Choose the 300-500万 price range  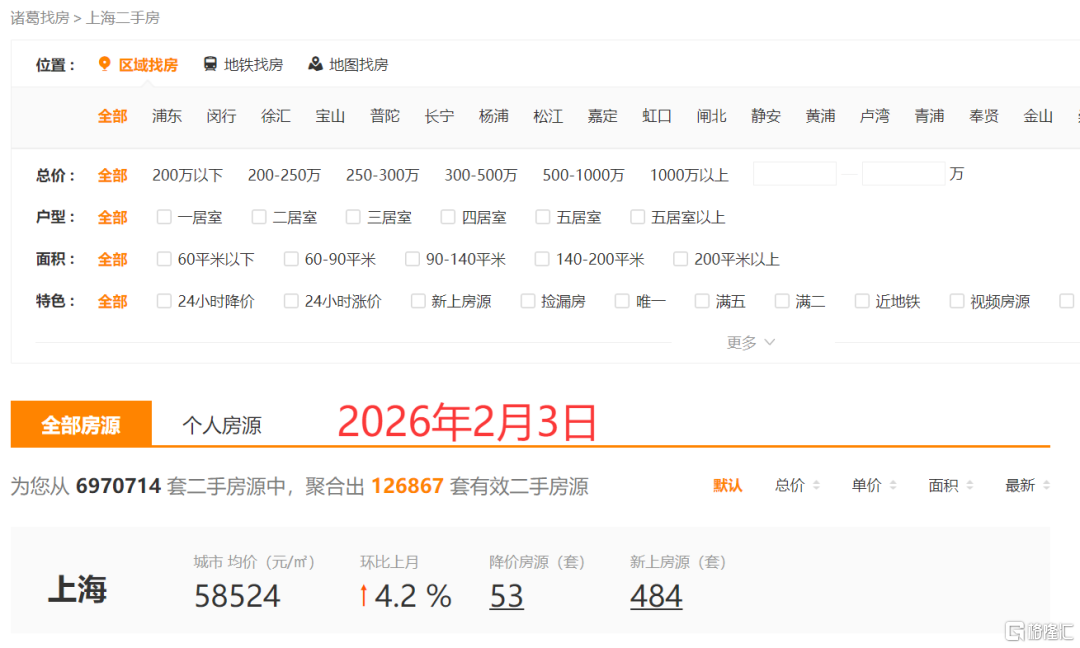tap(480, 175)
